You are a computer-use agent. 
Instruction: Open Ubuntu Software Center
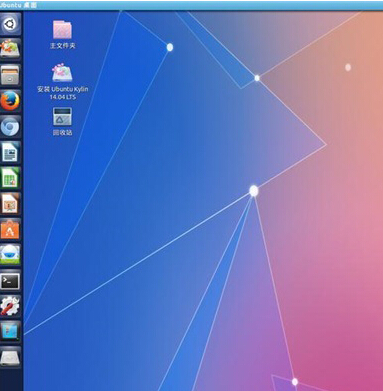pos(10,229)
